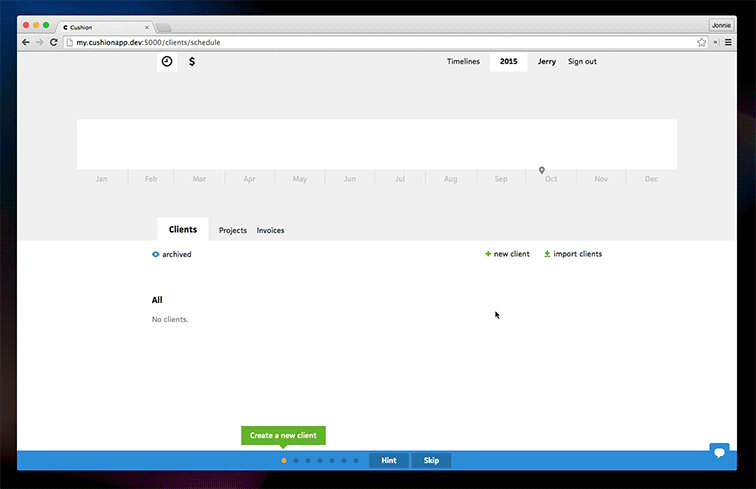Click the Jonnie profile button
756x489 pixels.
721,25
